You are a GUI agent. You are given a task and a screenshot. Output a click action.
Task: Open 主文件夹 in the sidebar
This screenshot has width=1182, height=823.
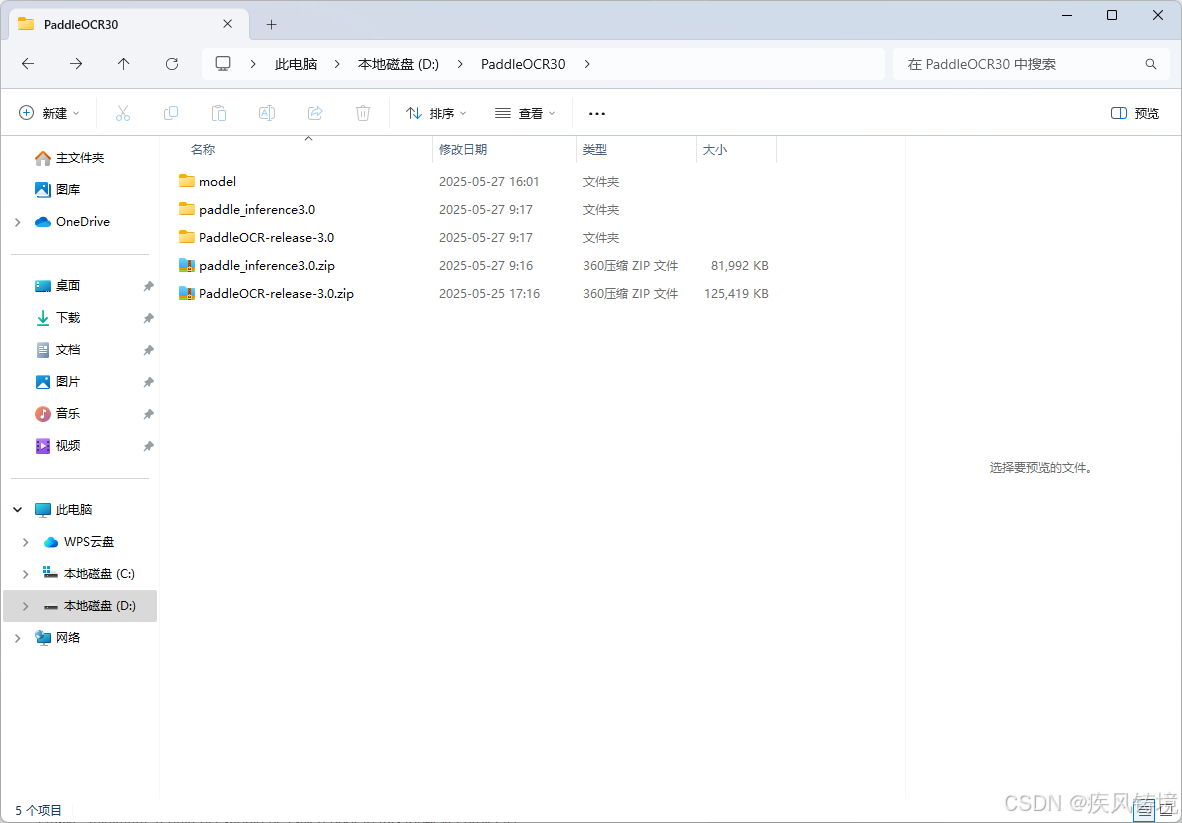point(70,158)
